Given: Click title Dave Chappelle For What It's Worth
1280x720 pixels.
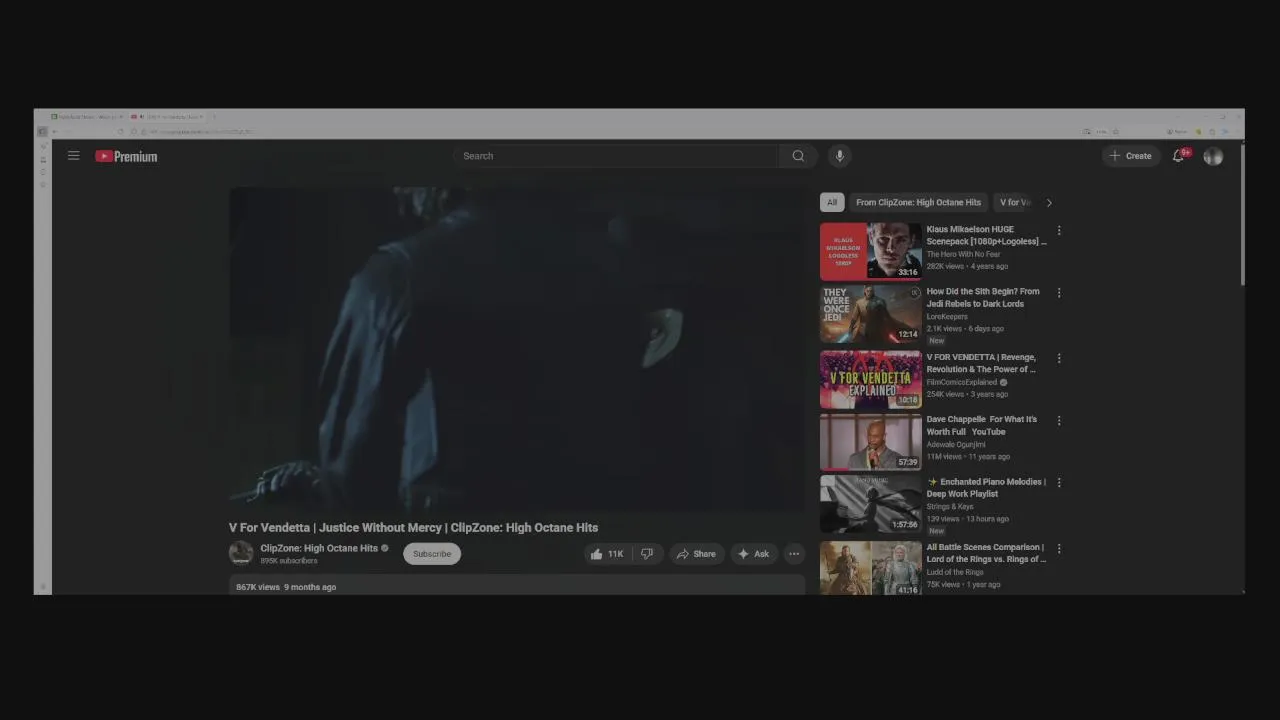Looking at the screenshot, I should [x=982, y=425].
